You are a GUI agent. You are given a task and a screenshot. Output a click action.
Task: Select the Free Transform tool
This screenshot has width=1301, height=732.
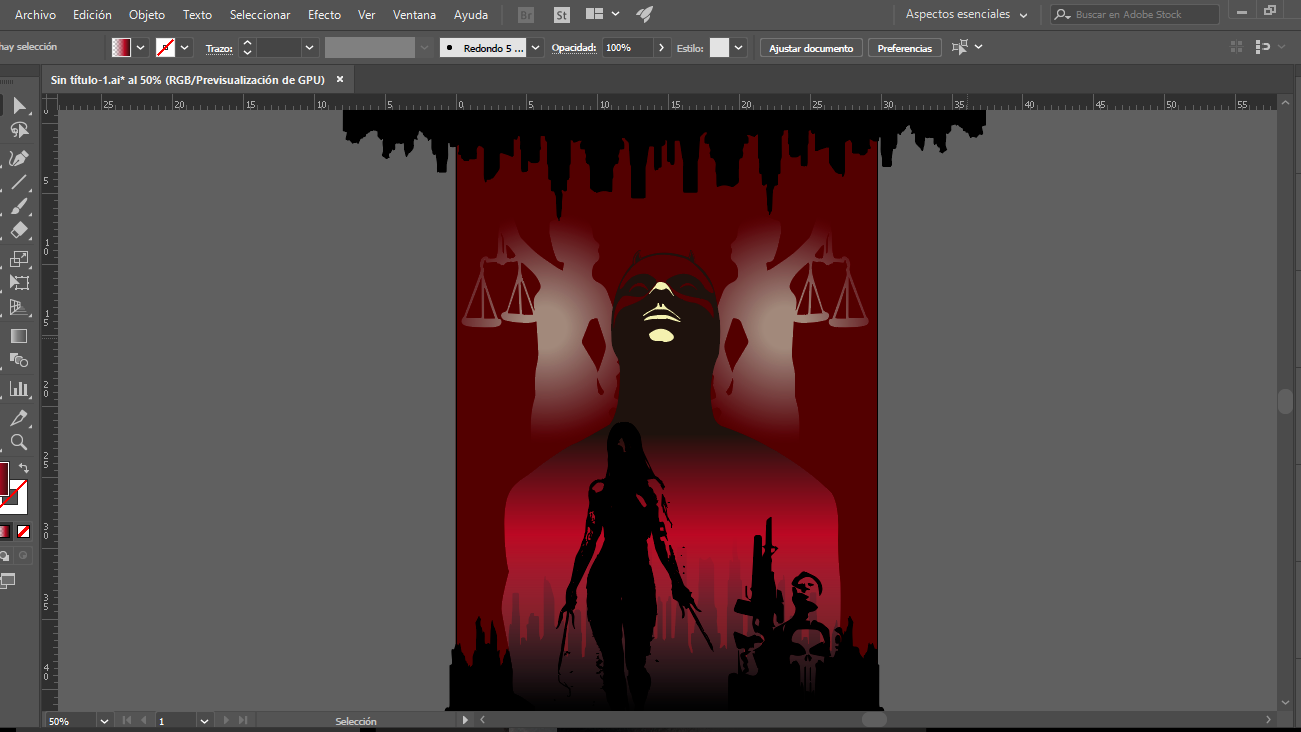[x=19, y=283]
